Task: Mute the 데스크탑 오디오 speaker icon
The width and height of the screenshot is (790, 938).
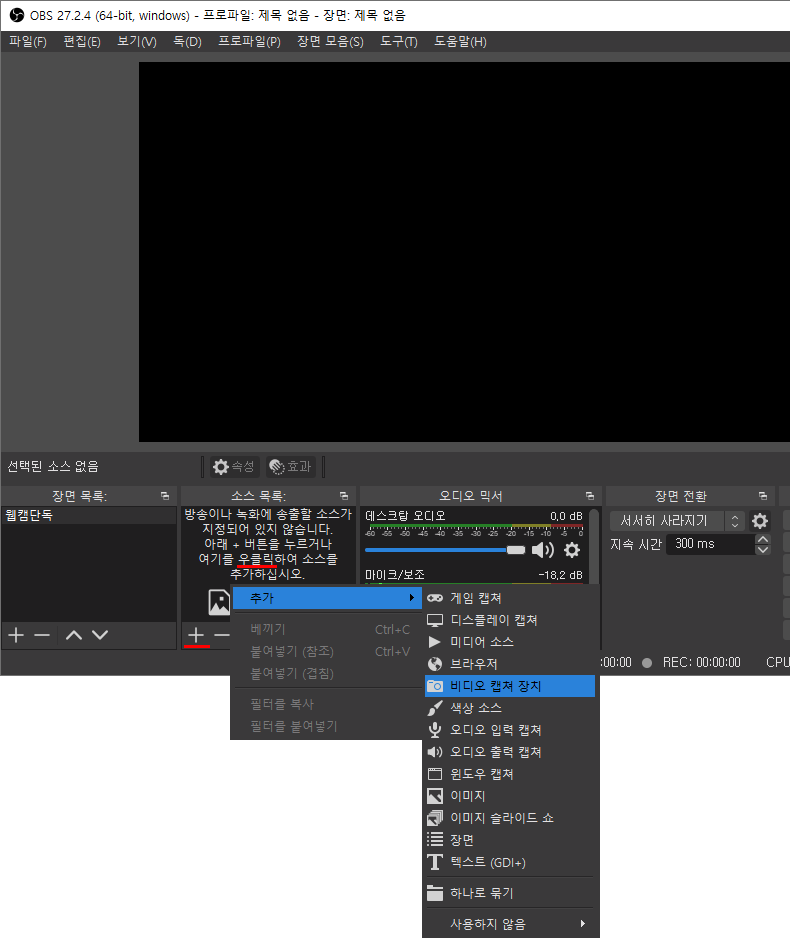Action: point(542,550)
